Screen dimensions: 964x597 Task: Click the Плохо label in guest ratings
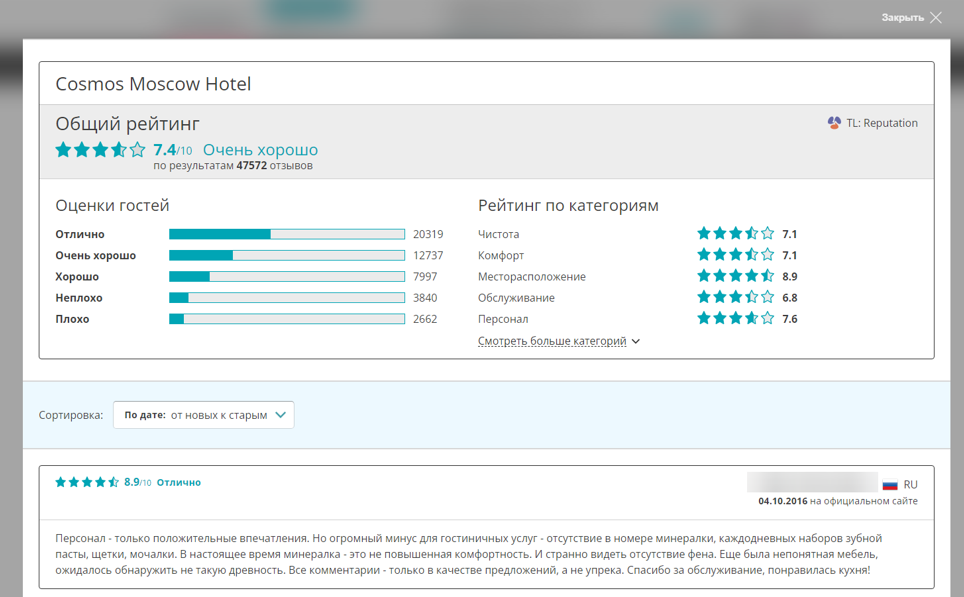pyautogui.click(x=72, y=319)
